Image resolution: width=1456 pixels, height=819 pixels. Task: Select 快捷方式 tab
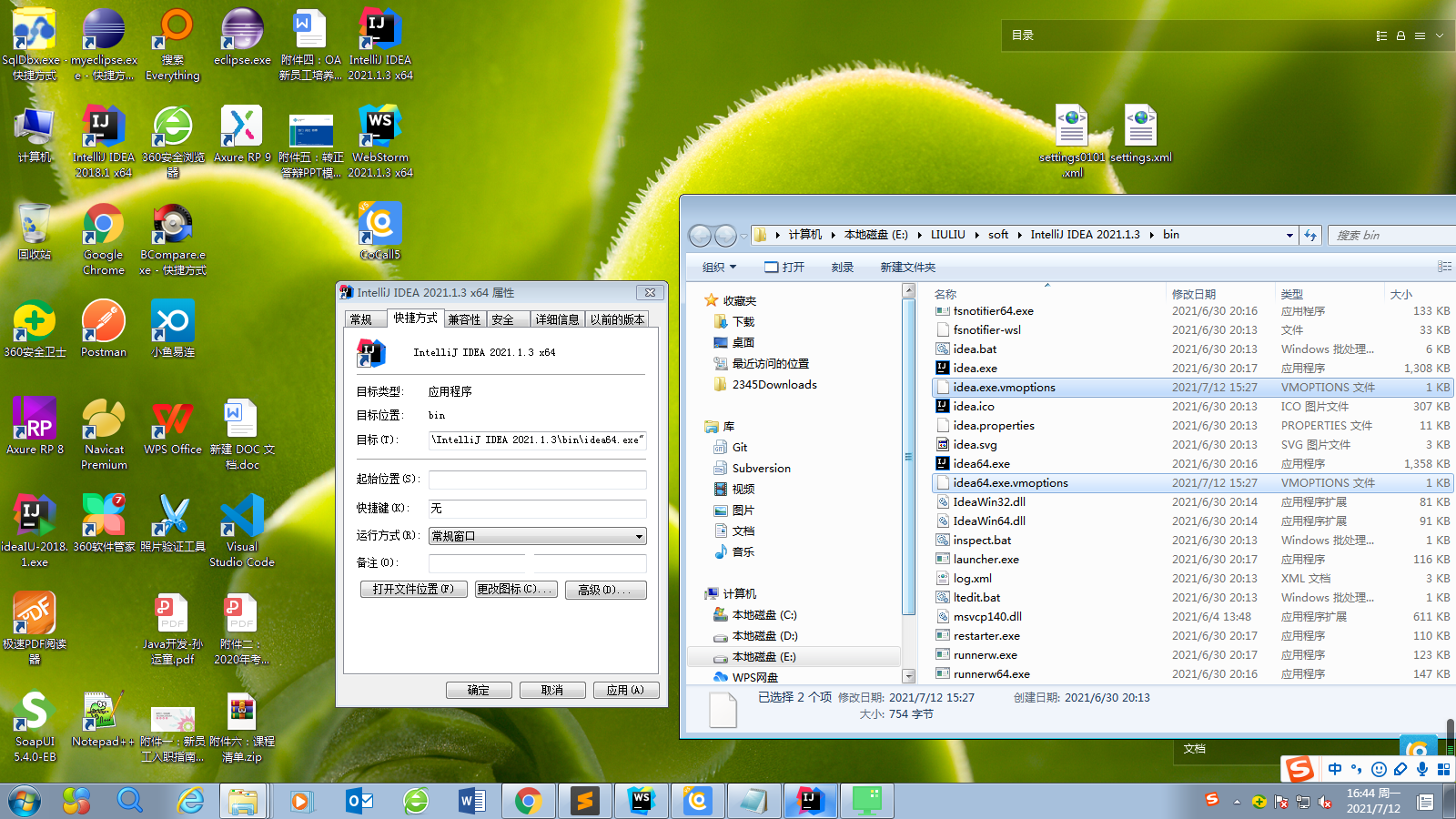pyautogui.click(x=415, y=318)
